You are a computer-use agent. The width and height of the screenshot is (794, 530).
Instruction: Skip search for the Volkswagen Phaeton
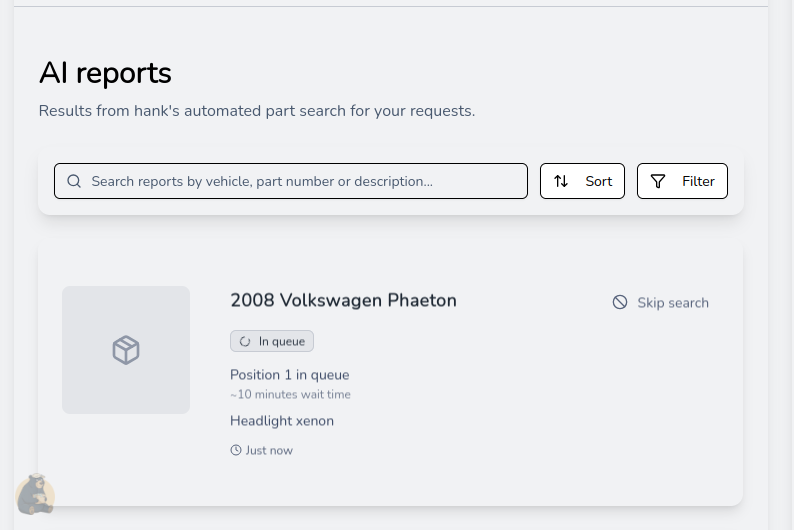(x=660, y=302)
